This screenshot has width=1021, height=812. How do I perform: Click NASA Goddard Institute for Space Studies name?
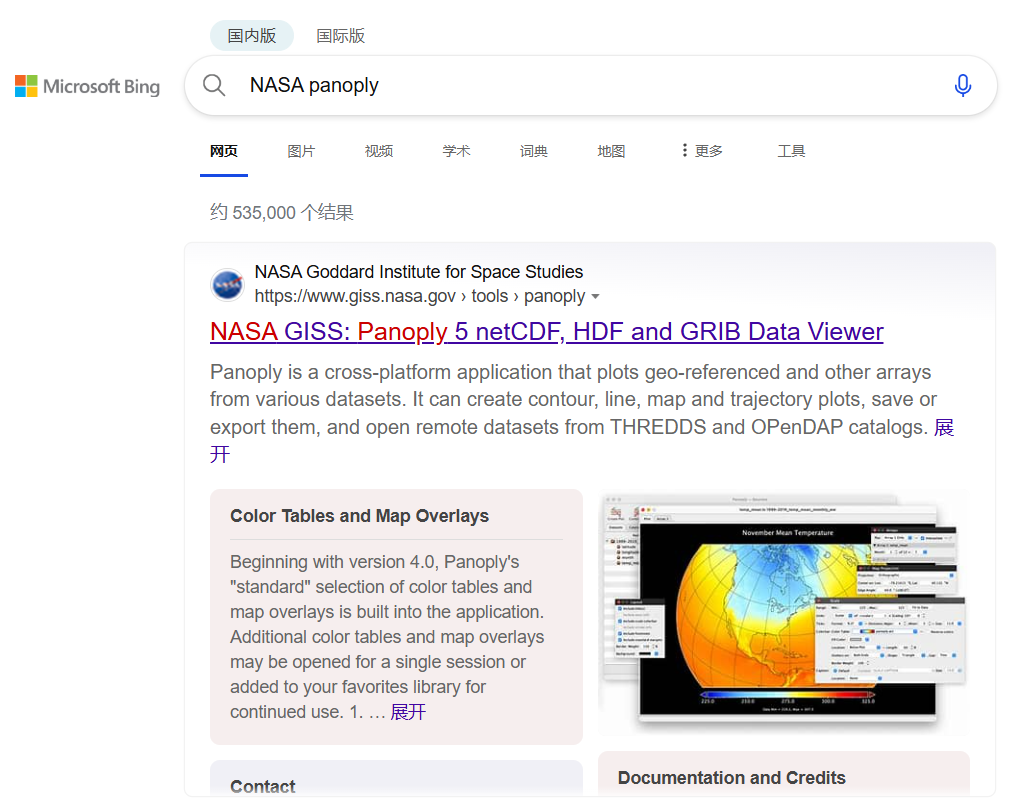[x=419, y=272]
